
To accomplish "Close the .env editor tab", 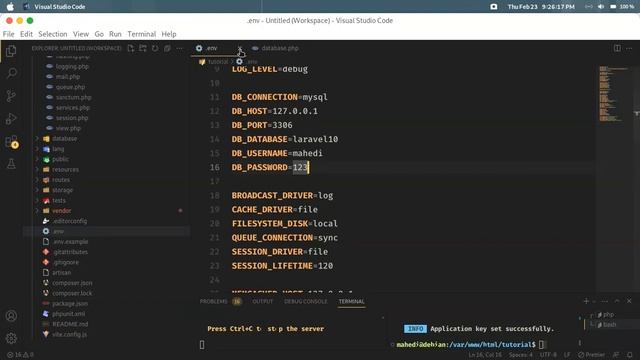I will point(240,48).
